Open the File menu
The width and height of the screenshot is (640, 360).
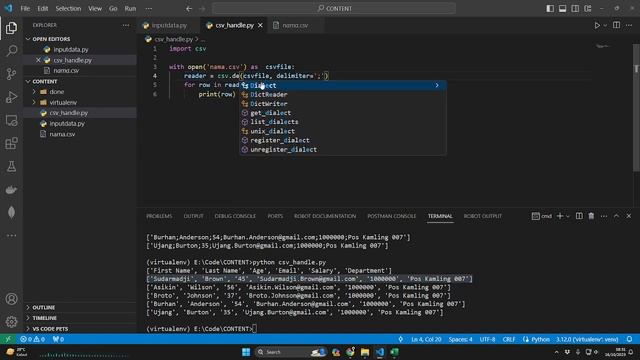coord(25,9)
